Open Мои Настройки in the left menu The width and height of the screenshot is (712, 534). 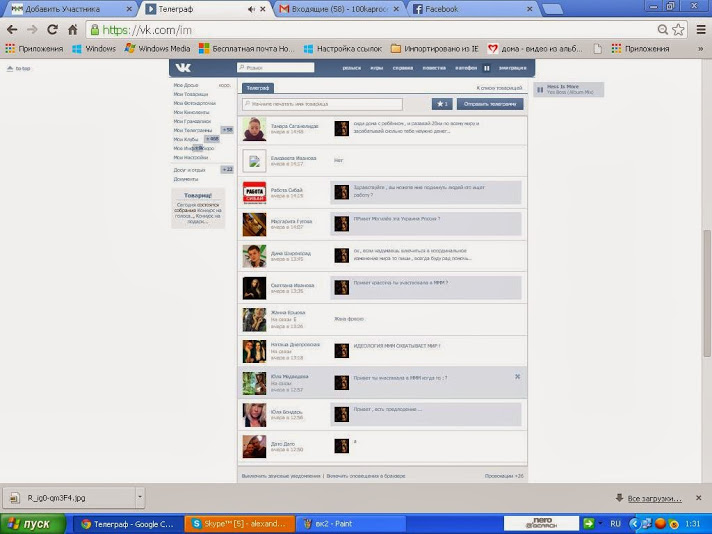point(191,158)
